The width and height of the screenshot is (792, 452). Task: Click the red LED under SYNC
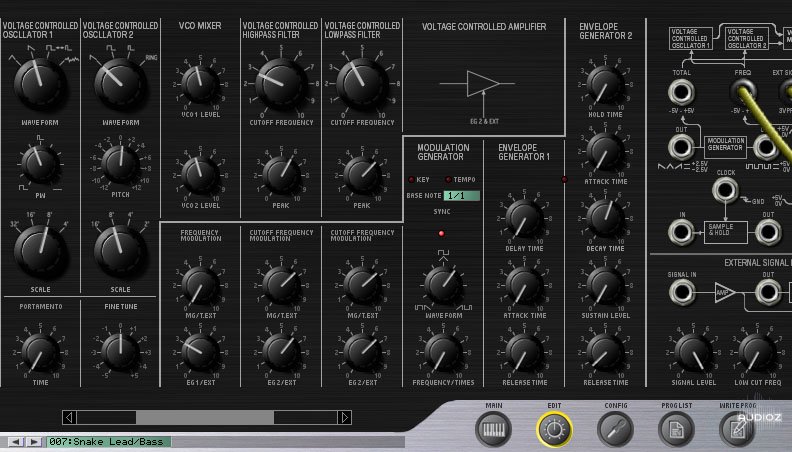(x=441, y=233)
